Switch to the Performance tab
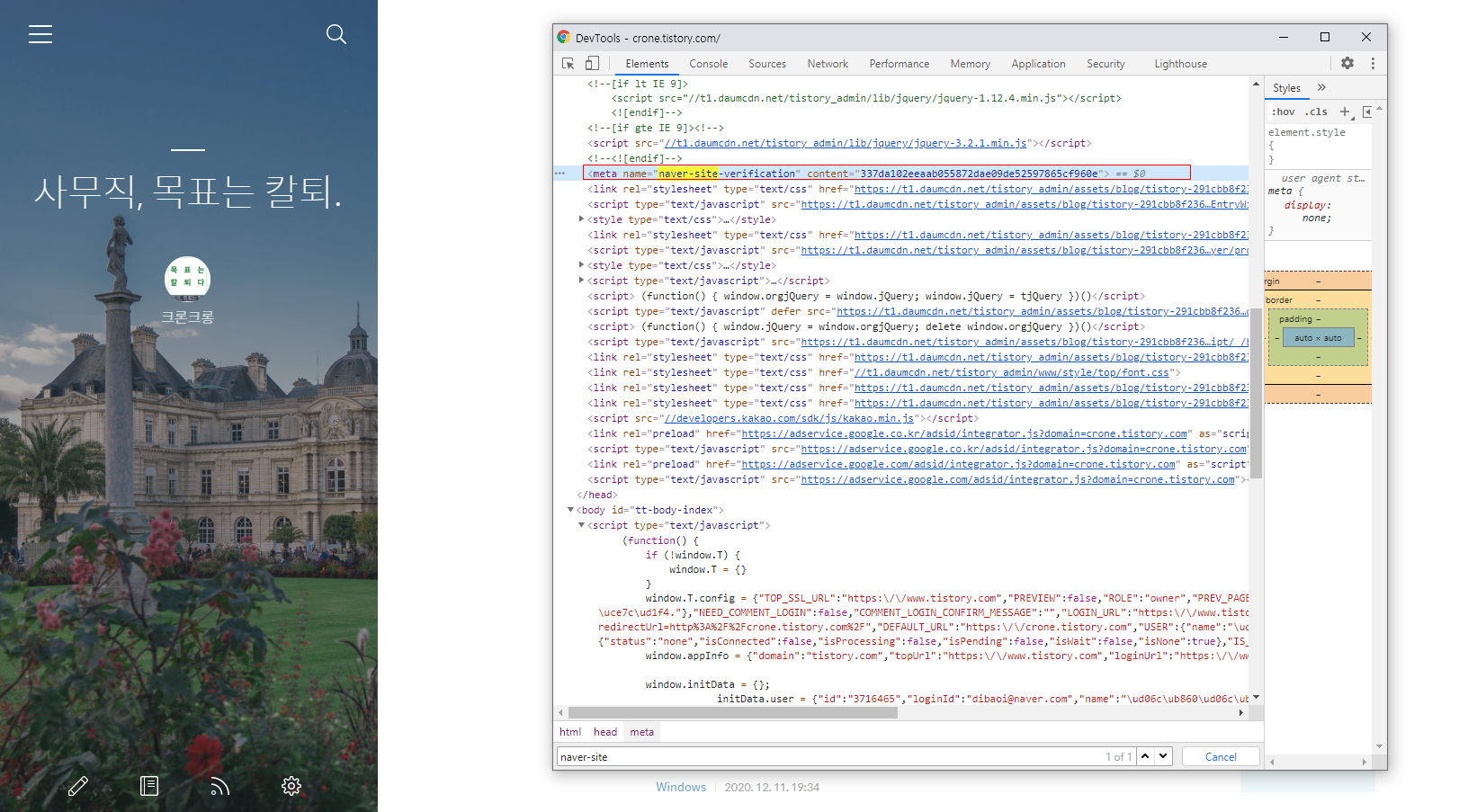This screenshot has height=812, width=1459. click(x=900, y=64)
